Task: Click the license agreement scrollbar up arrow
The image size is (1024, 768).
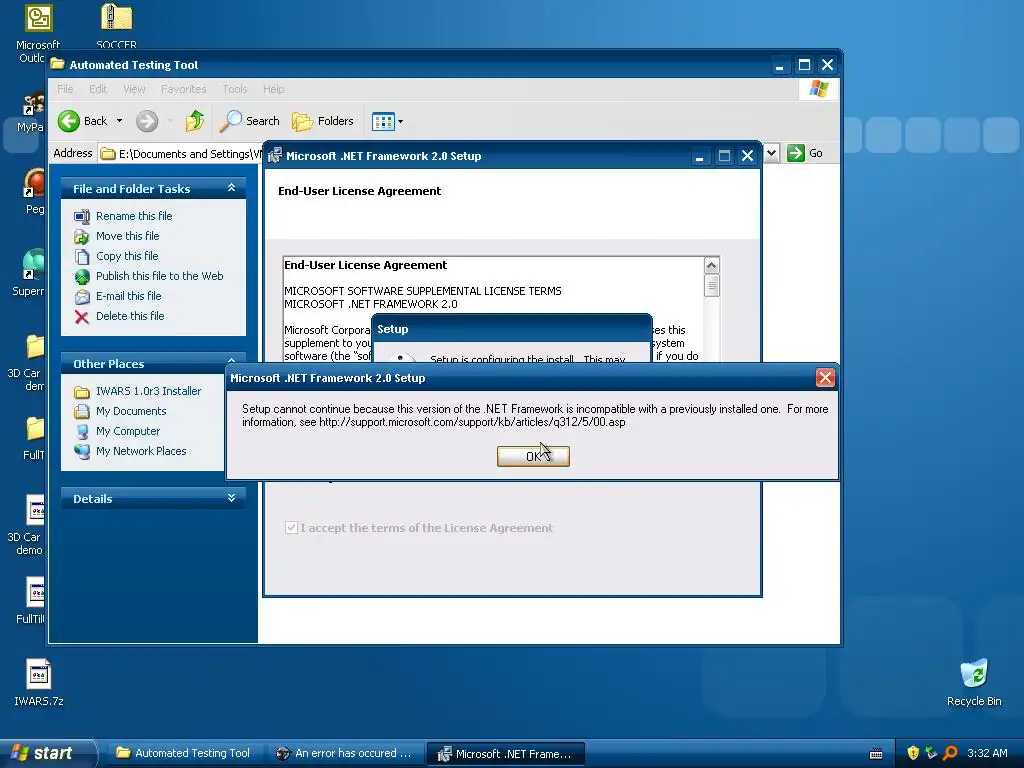Action: point(712,266)
